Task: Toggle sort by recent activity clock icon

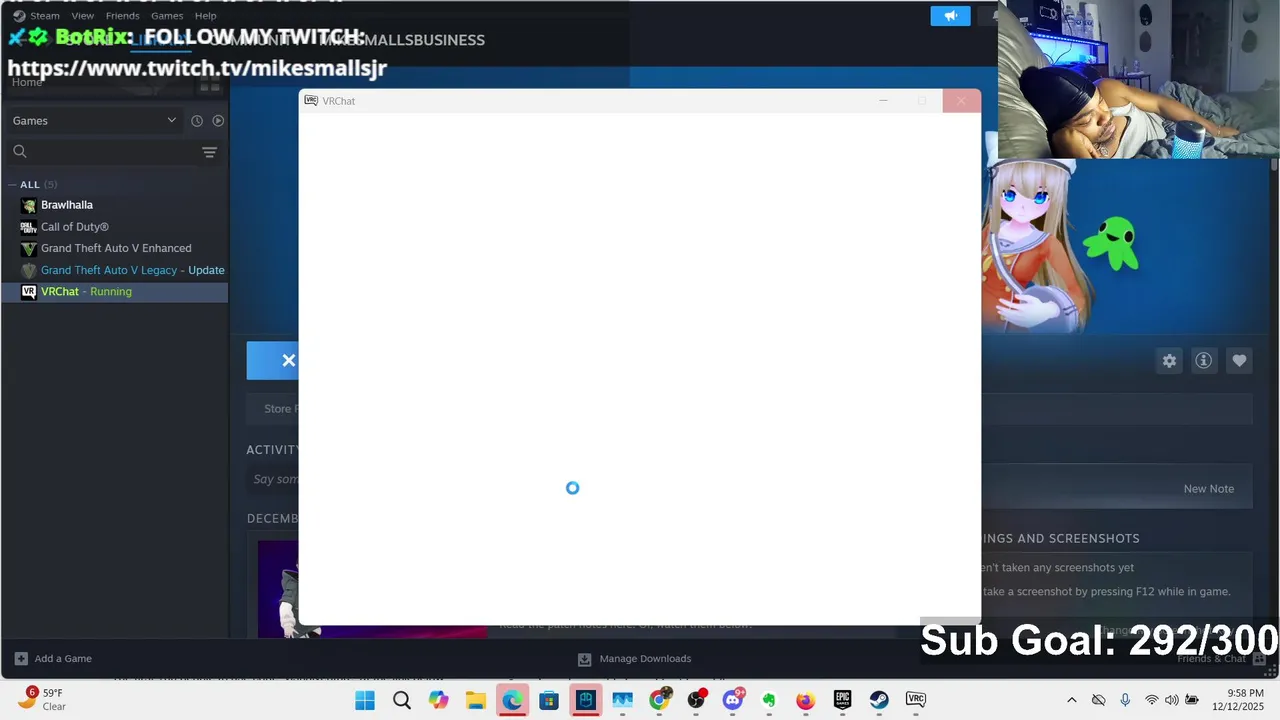Action: tap(197, 121)
